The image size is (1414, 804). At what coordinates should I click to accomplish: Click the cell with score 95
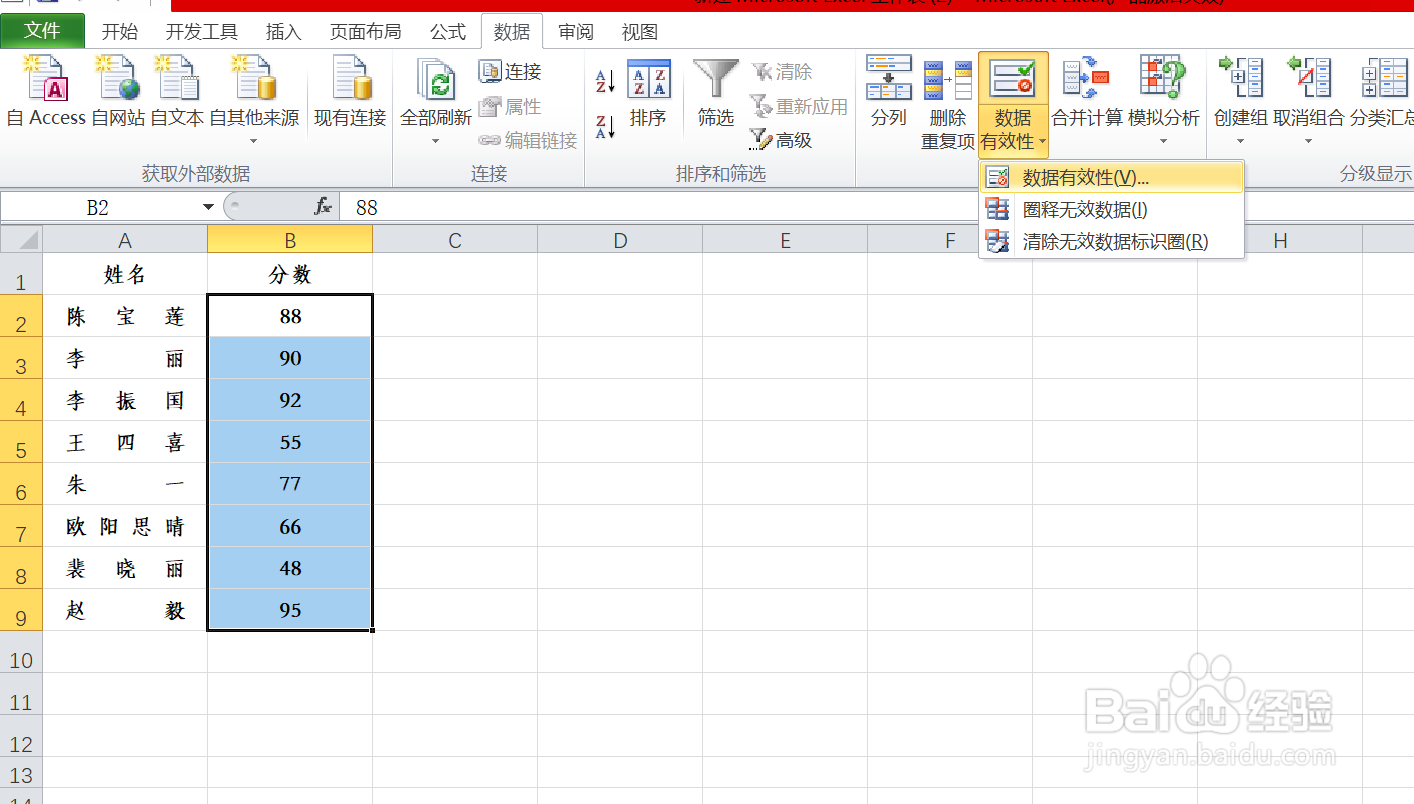click(x=290, y=610)
